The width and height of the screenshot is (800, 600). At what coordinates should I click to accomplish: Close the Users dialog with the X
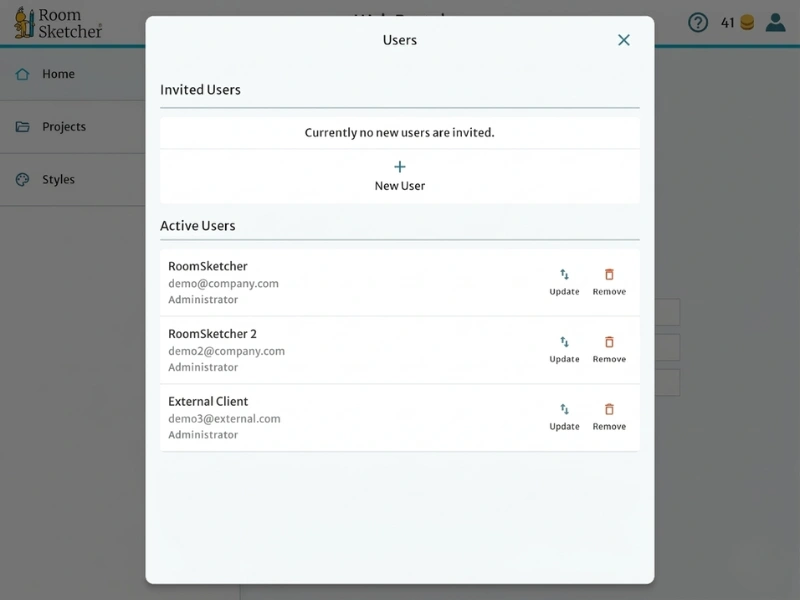(x=623, y=40)
